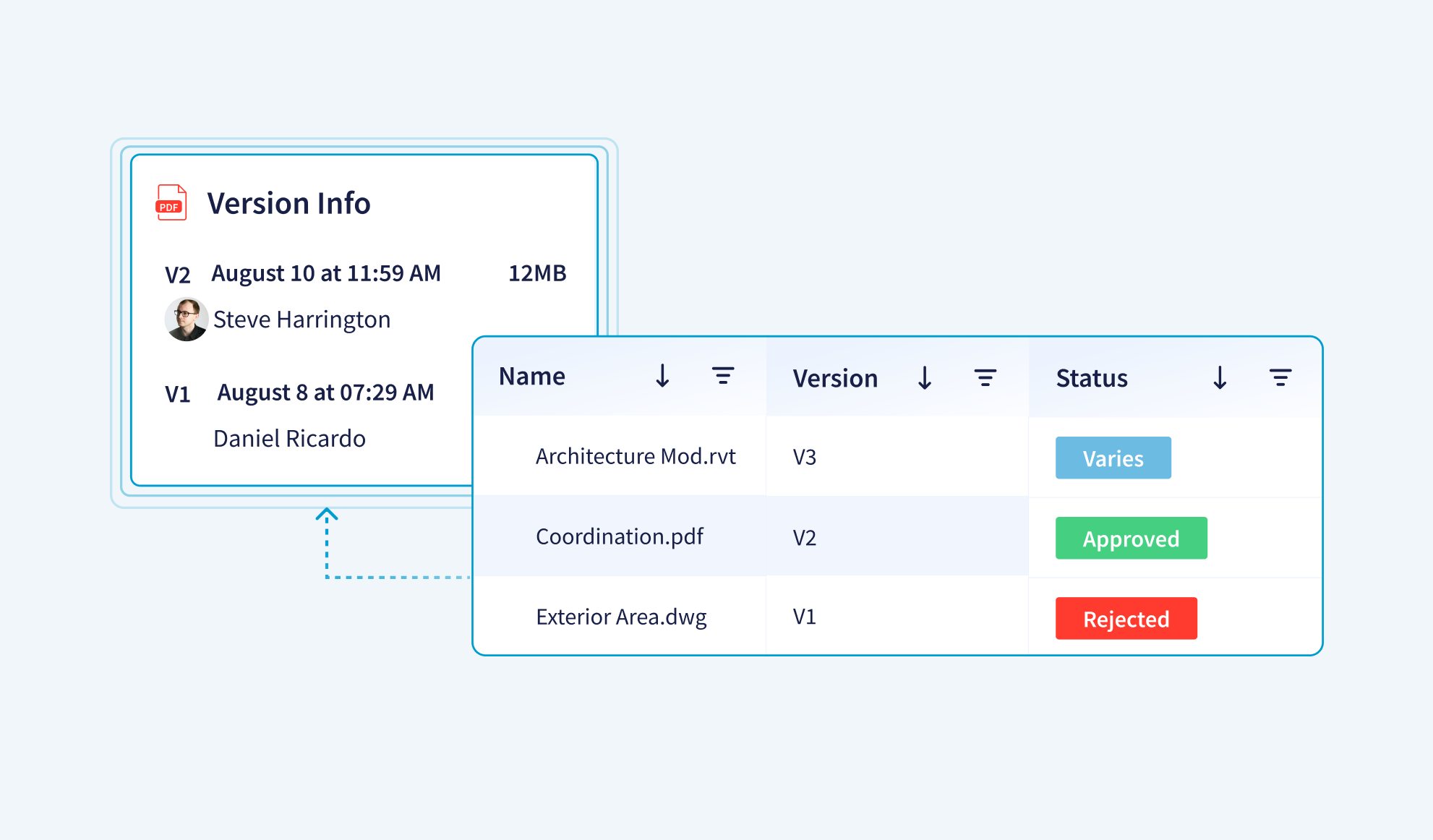The height and width of the screenshot is (840, 1433).
Task: Click the Varies status badge
Action: pos(1113,458)
